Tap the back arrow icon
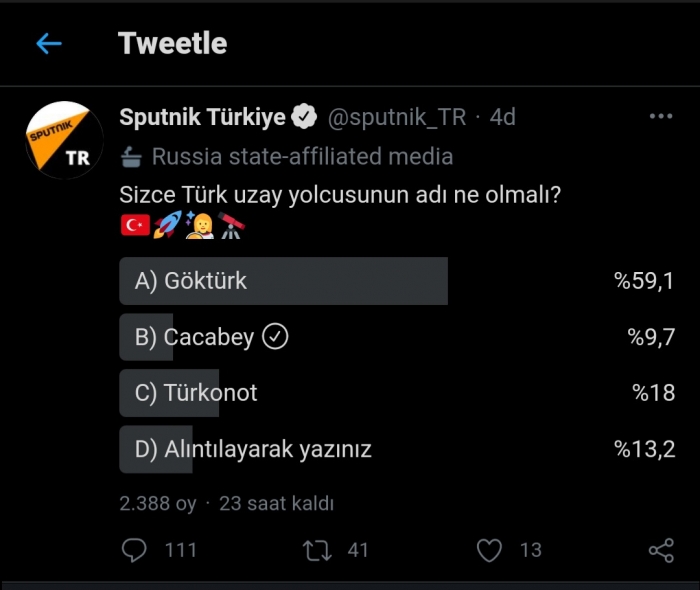Screen dimensions: 700x590 (48, 43)
